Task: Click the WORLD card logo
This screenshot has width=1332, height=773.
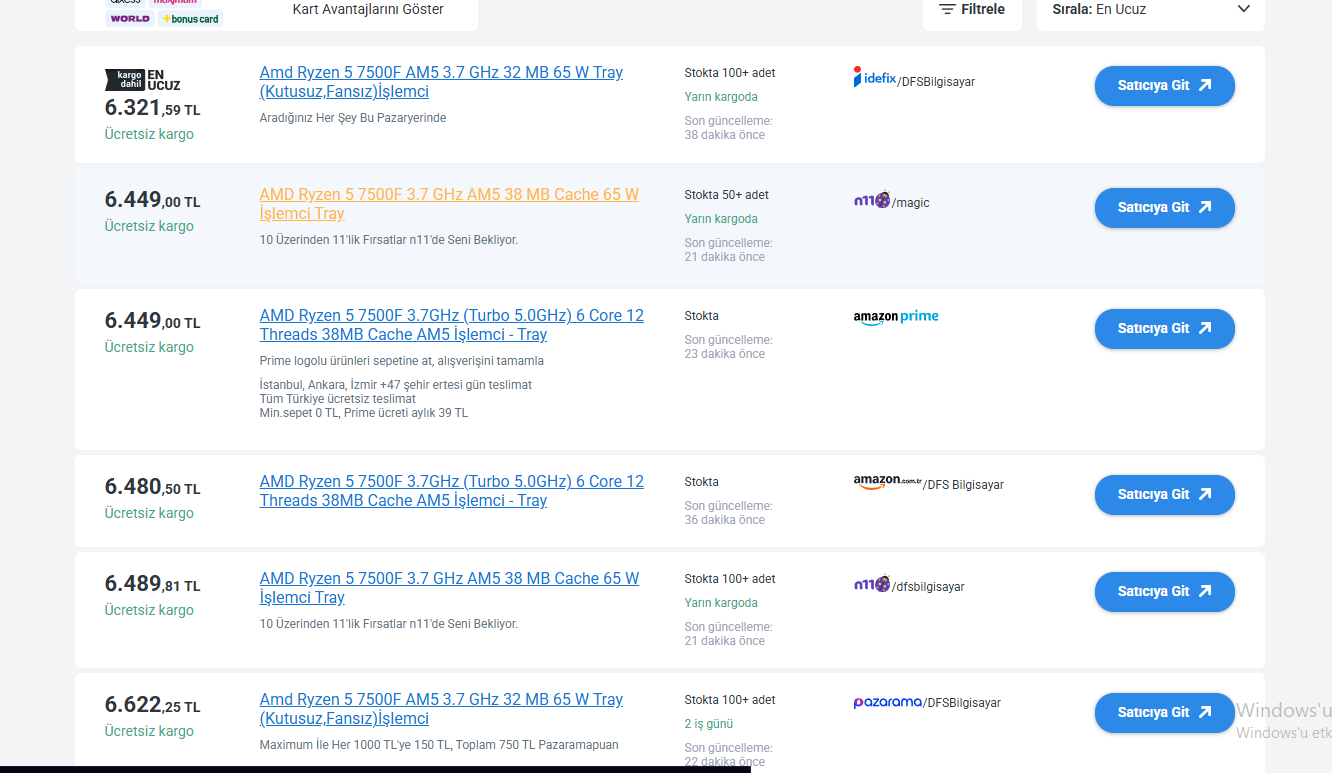Action: coord(130,18)
